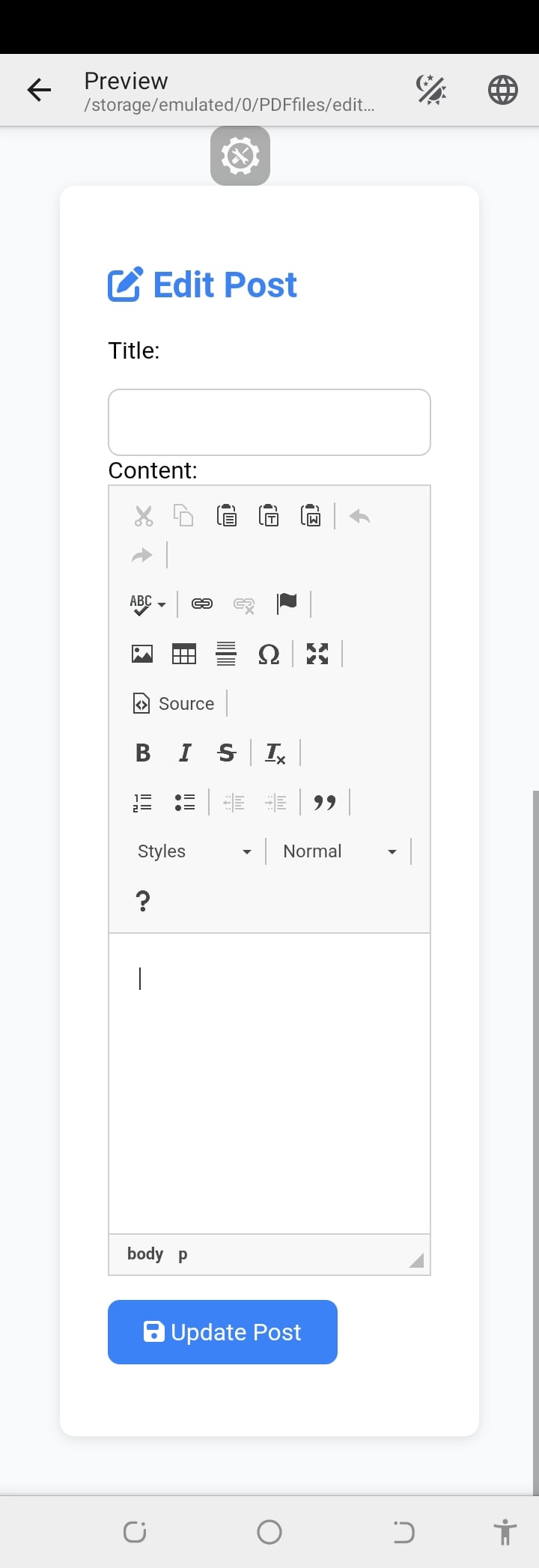The width and height of the screenshot is (539, 1568).
Task: Toggle Block Quote formatting
Action: [x=324, y=802]
